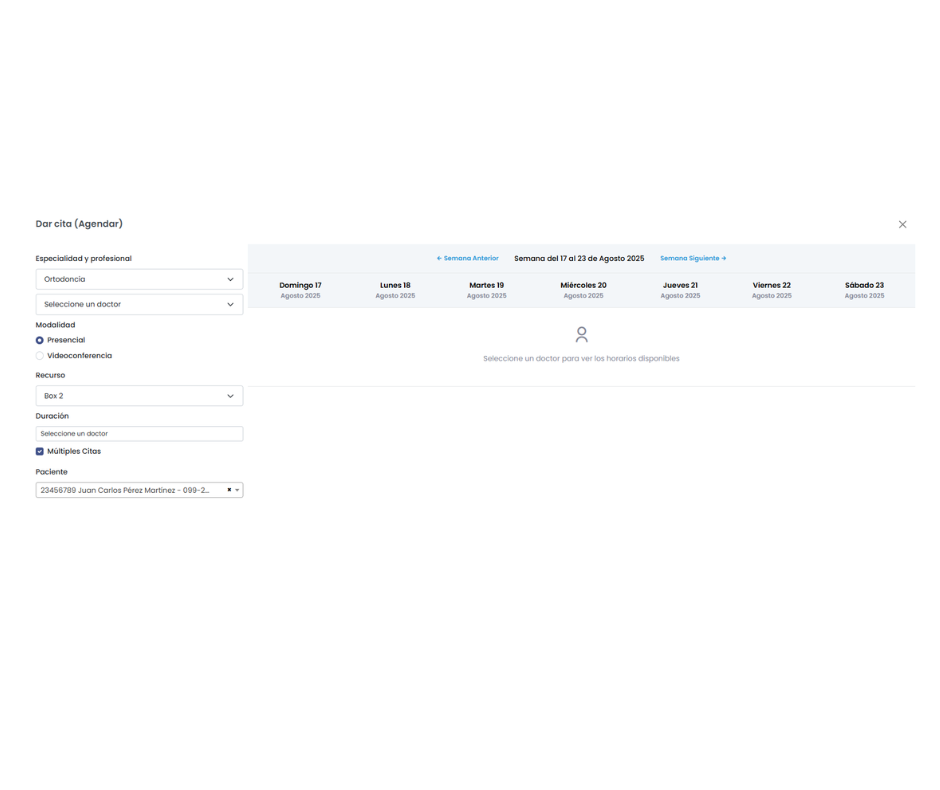
Task: Navigate to Semana Siguiente
Action: pos(693,258)
